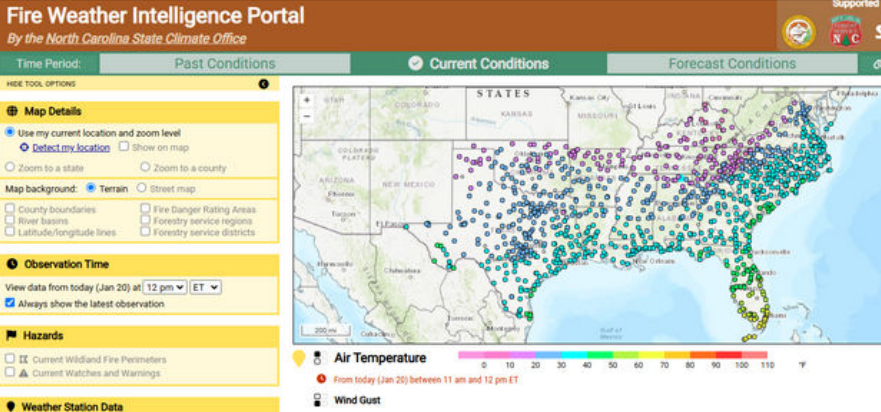Click the checkmark icon on Current Conditions tab

point(415,64)
